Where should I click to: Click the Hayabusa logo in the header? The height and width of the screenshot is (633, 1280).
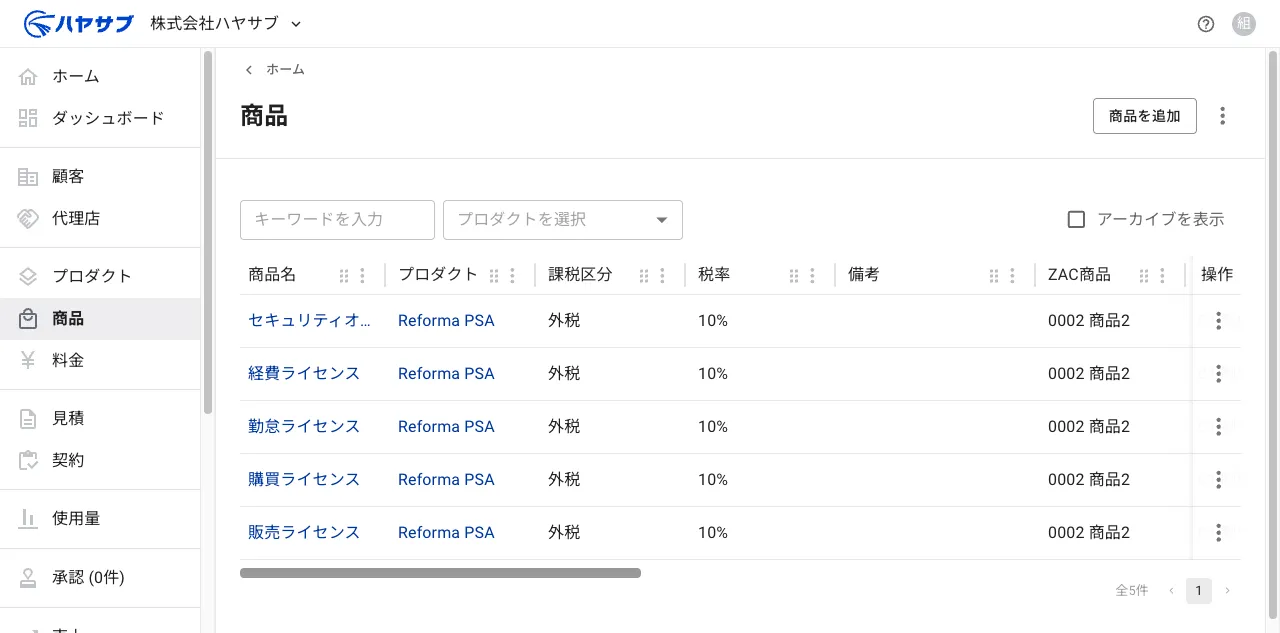tap(78, 23)
